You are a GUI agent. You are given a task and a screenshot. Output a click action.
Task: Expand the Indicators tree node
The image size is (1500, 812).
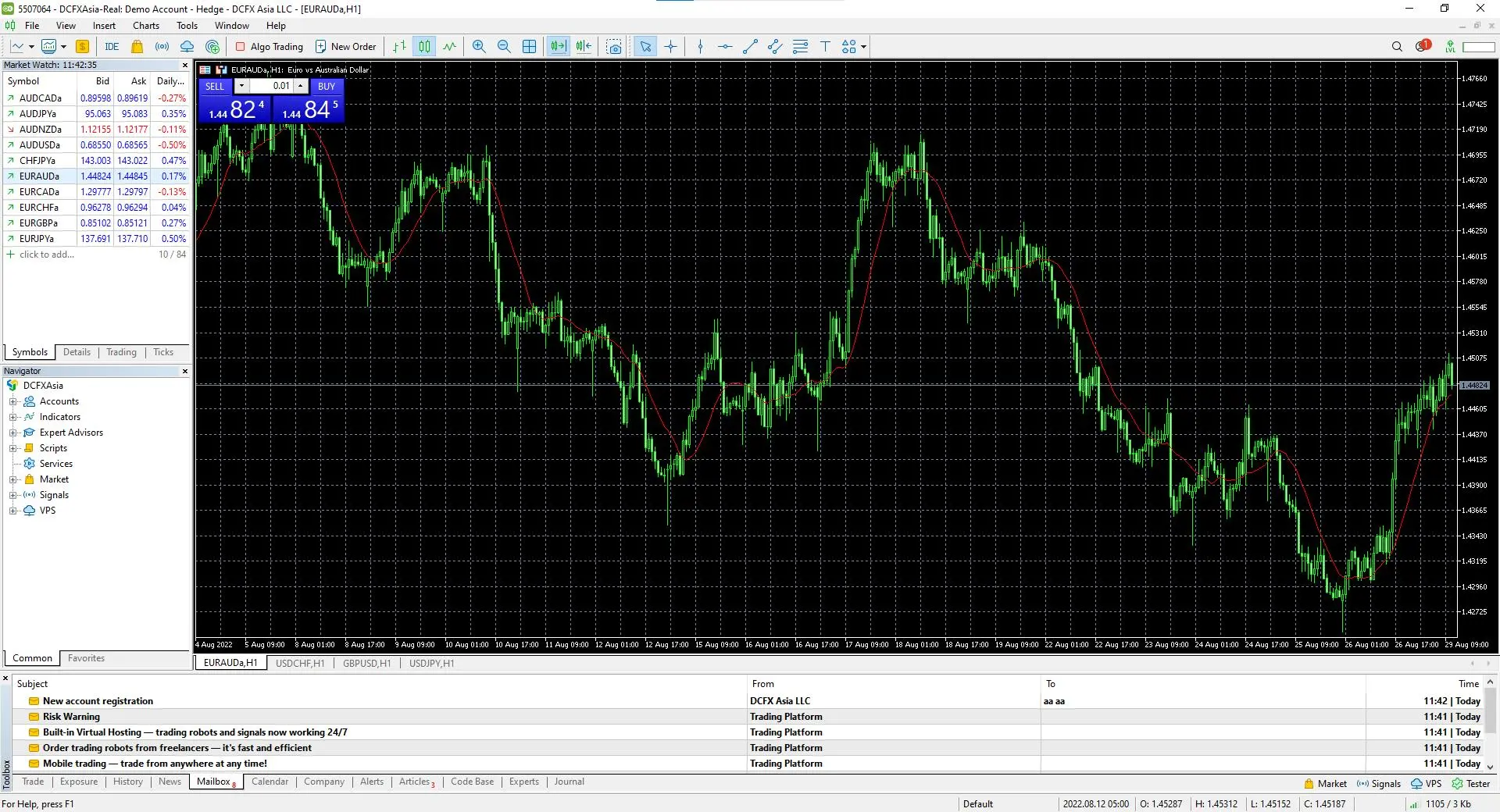pyautogui.click(x=12, y=418)
